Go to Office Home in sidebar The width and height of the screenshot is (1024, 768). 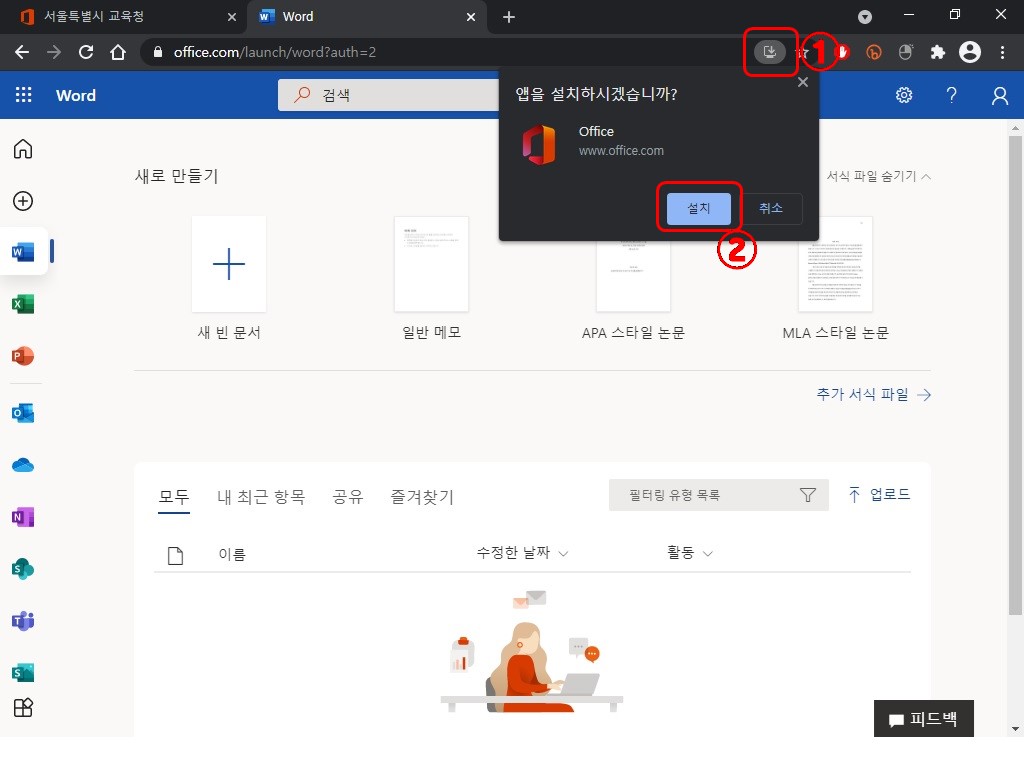point(23,149)
